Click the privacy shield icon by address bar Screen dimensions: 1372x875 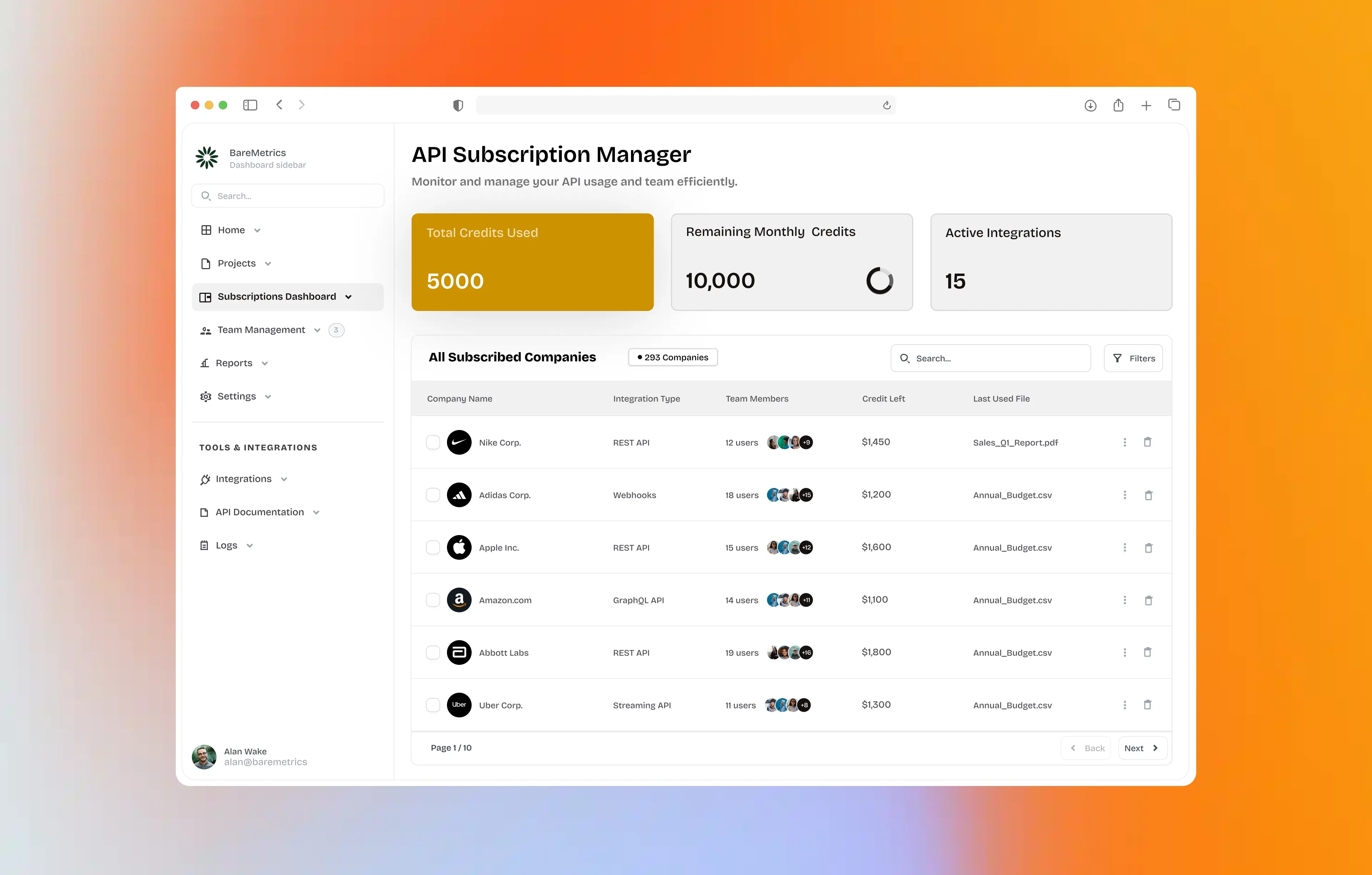[458, 105]
